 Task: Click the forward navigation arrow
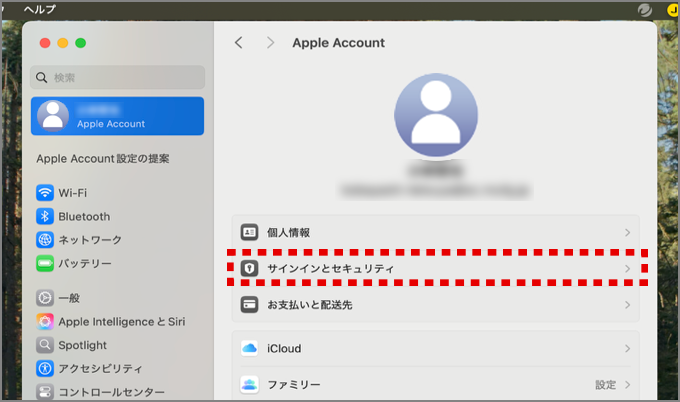point(270,43)
